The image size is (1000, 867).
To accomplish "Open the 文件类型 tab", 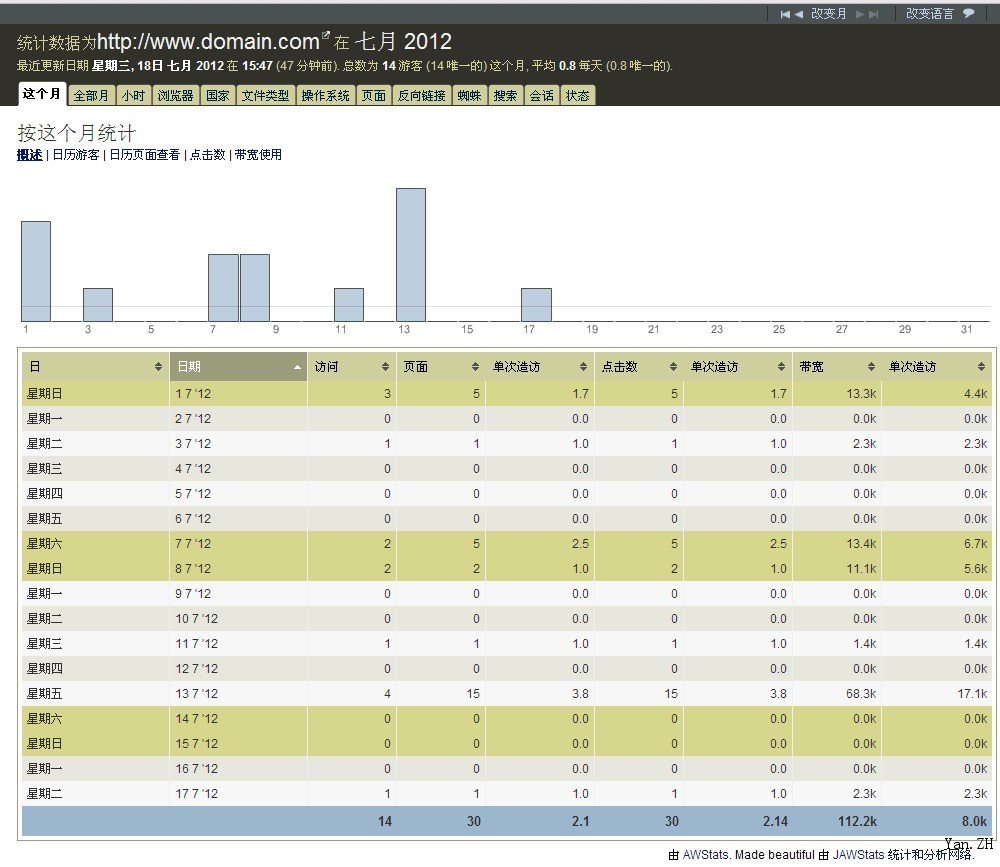I will (x=265, y=96).
